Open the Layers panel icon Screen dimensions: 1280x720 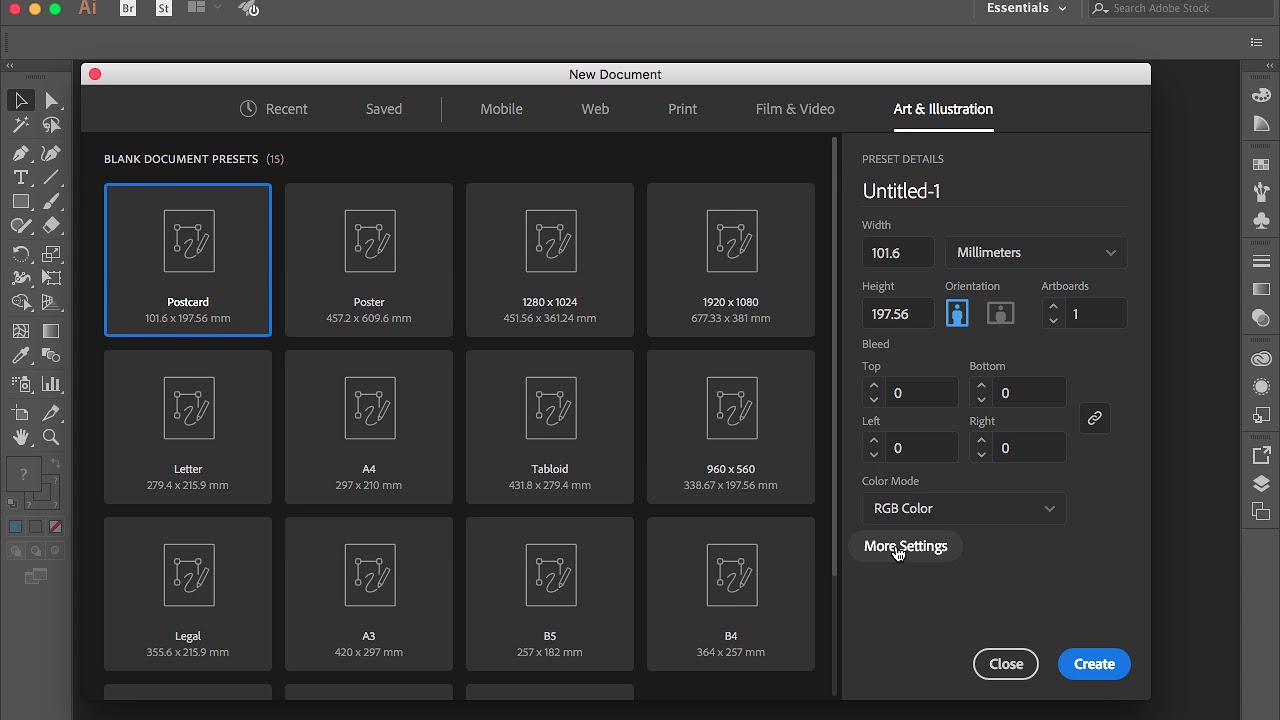1261,484
